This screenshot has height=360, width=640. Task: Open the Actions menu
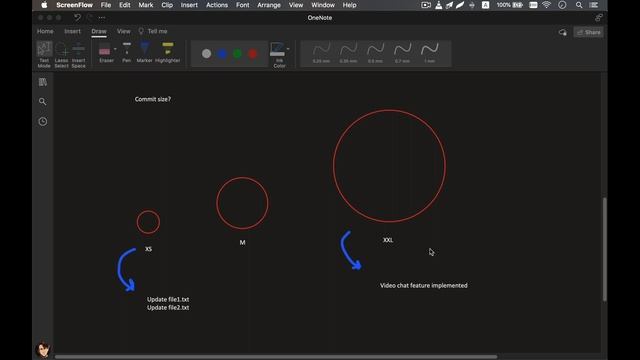pos(217,5)
